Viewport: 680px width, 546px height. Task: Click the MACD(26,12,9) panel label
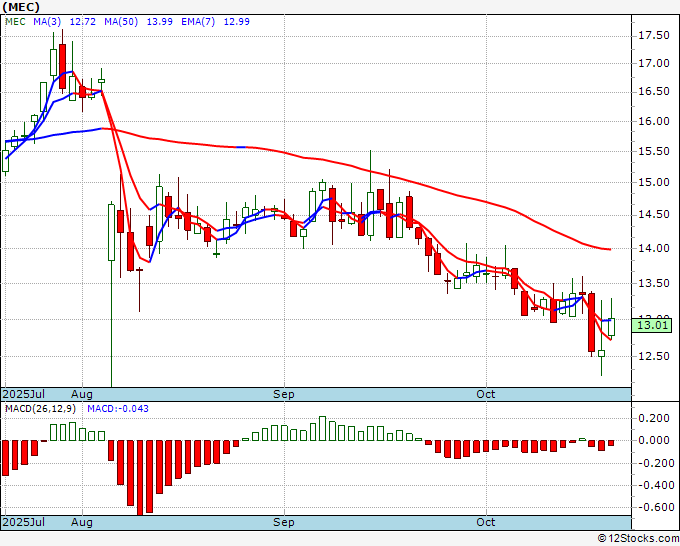pyautogui.click(x=40, y=409)
